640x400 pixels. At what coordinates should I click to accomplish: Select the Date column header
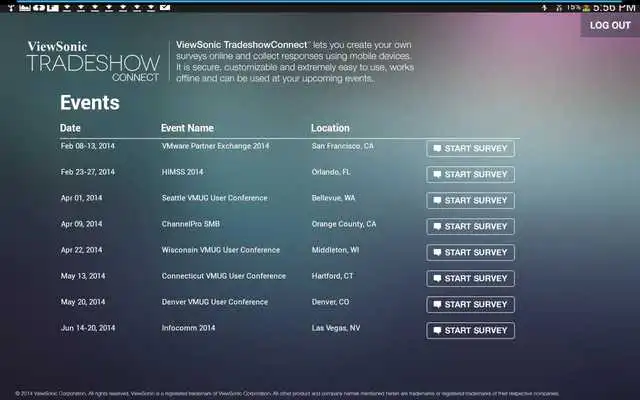point(70,128)
